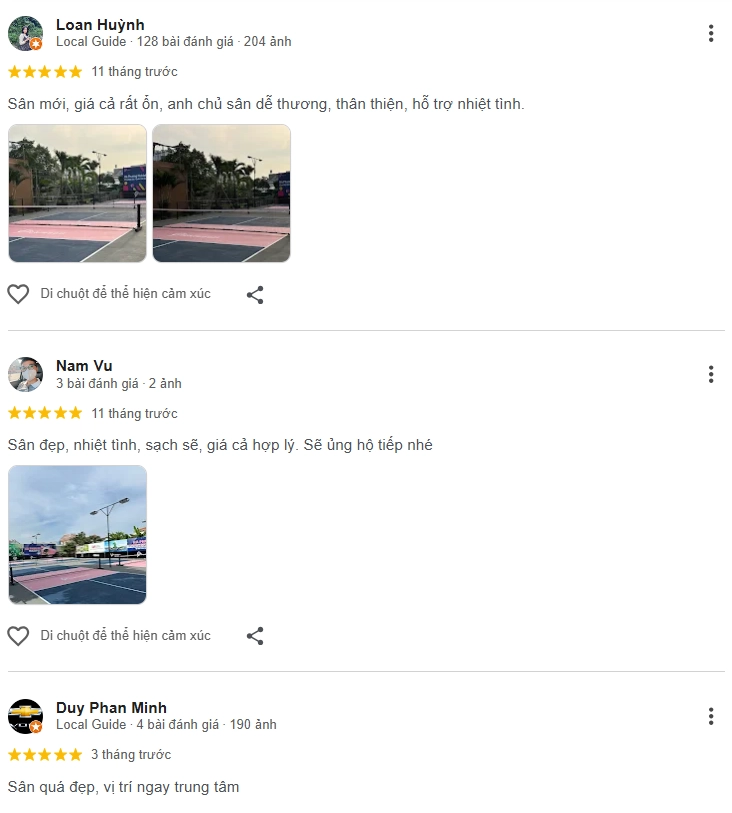Share Nam Vu's review
Screen dimensions: 732x813
[255, 636]
